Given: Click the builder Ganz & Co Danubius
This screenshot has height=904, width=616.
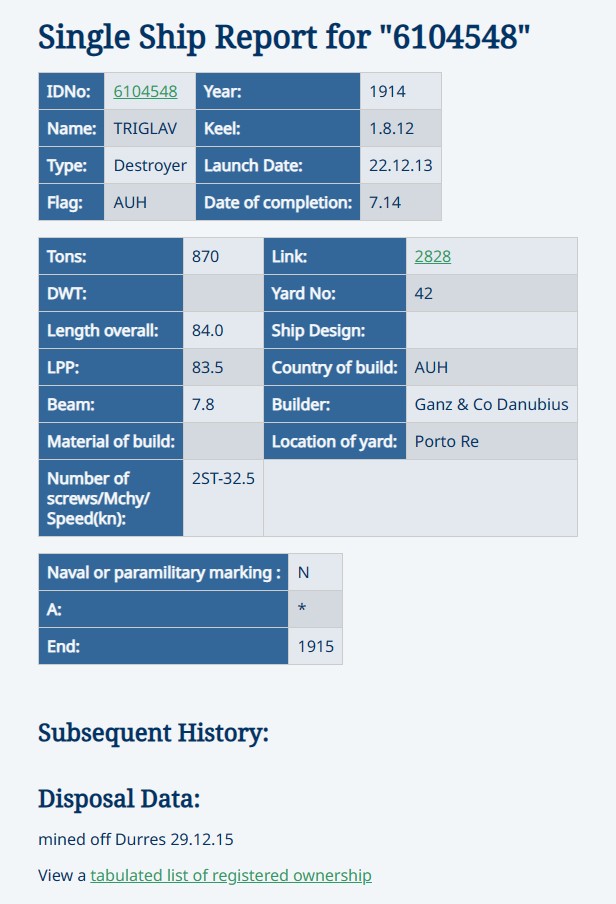Looking at the screenshot, I should pyautogui.click(x=491, y=404).
